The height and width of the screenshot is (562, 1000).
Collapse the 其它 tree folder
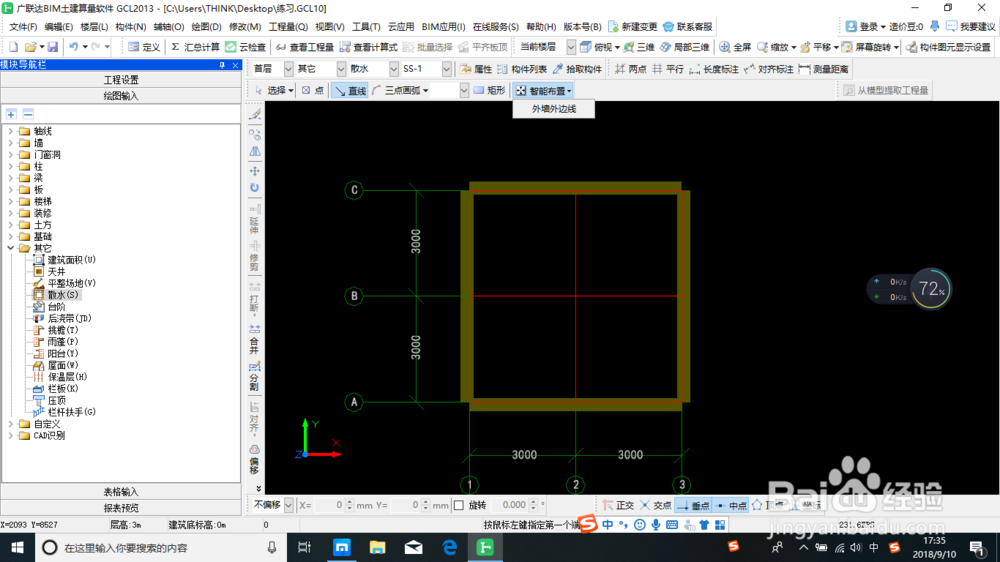10,248
